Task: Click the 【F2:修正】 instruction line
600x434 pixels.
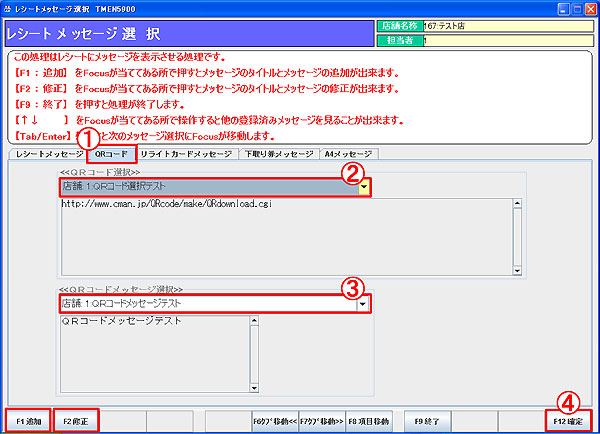Action: [x=206, y=89]
